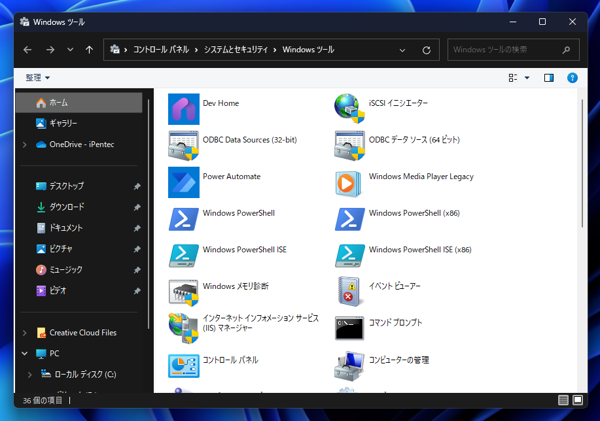The width and height of the screenshot is (600, 421).
Task: Click the search magnifier icon
Action: [566, 50]
